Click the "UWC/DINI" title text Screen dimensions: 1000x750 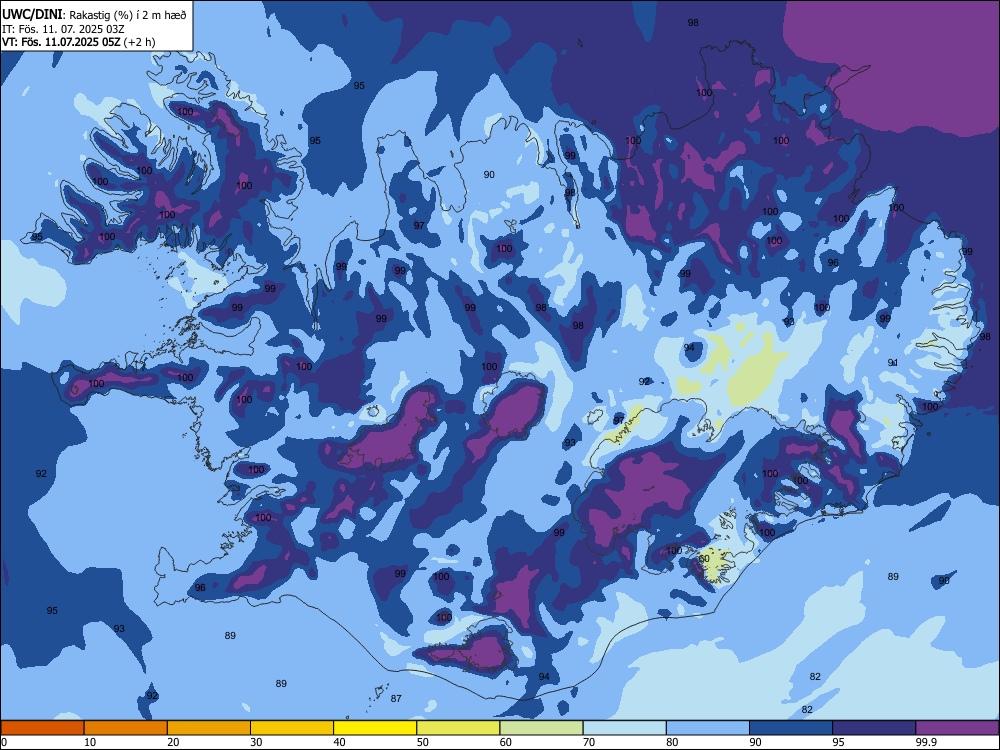pos(32,14)
